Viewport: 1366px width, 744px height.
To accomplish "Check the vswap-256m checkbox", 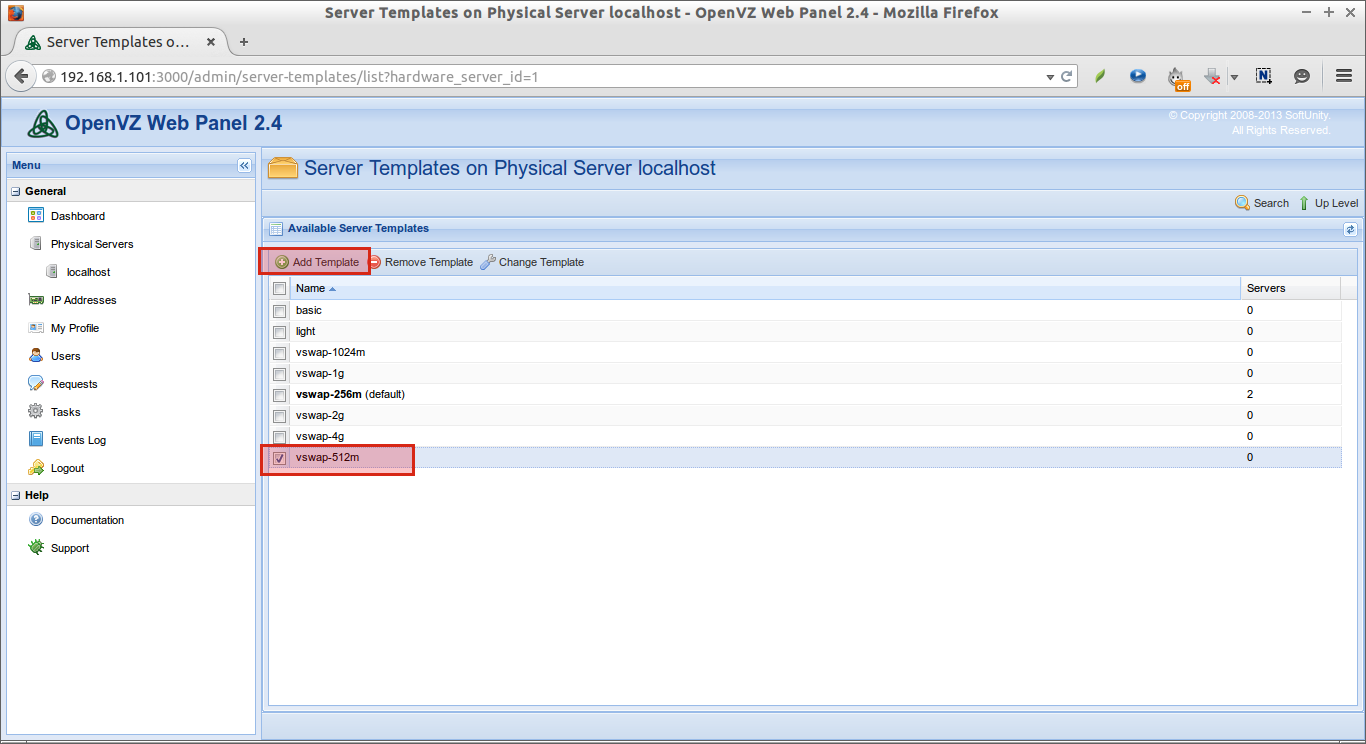I will pyautogui.click(x=280, y=395).
